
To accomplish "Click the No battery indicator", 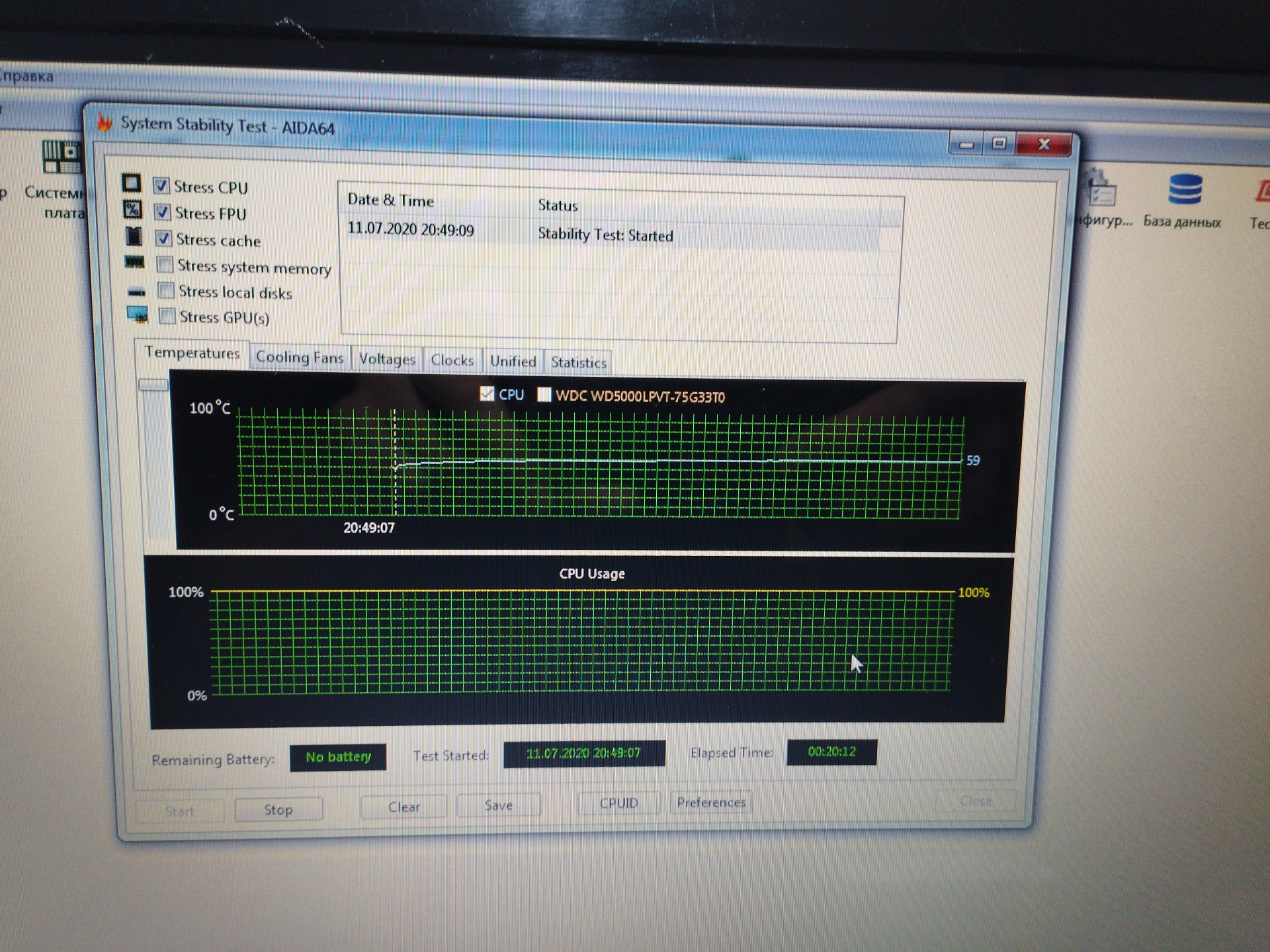I will coord(338,757).
